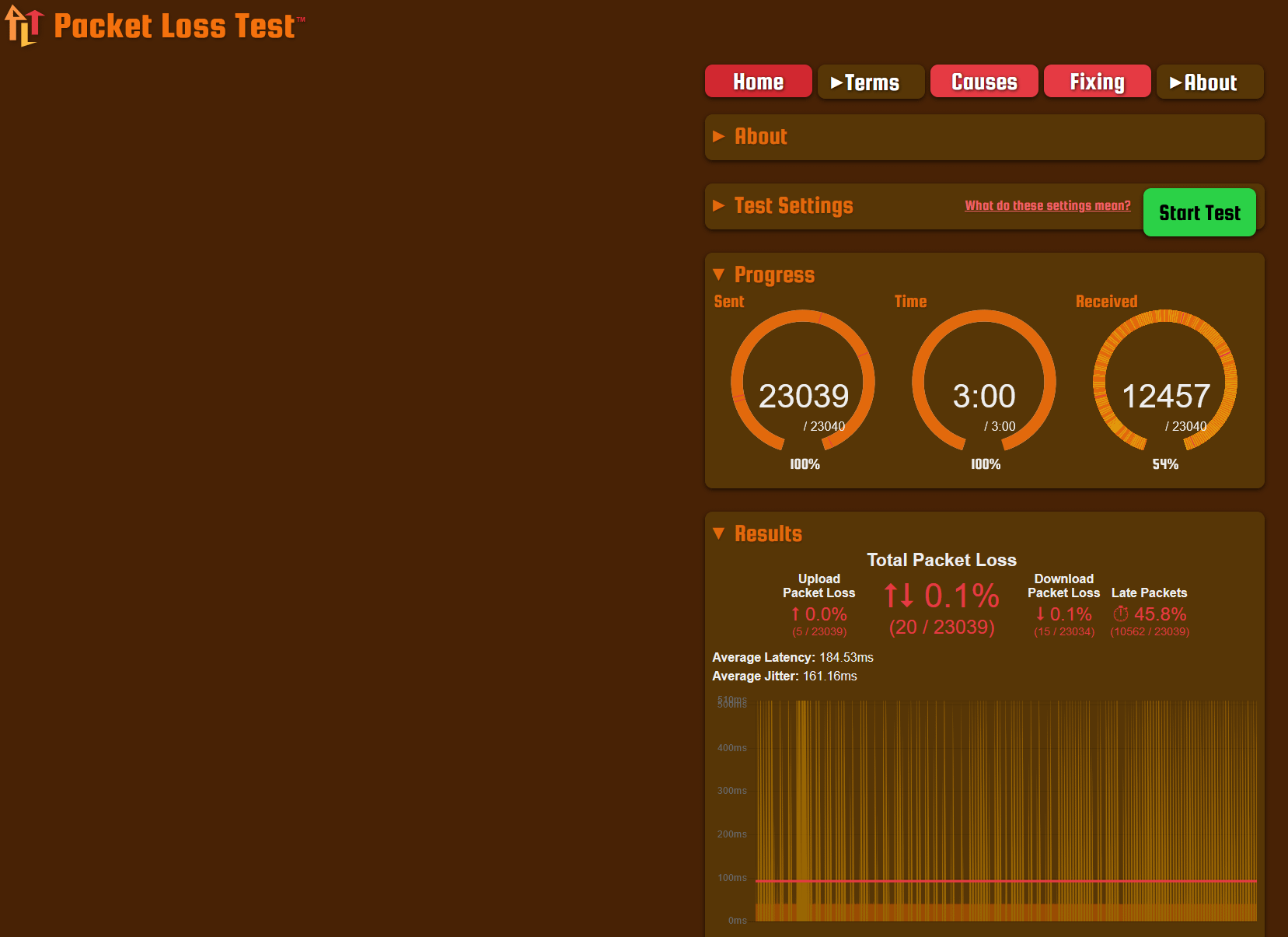The height and width of the screenshot is (937, 1288).
Task: Follow 'What do these settings mean?' link
Action: [x=1048, y=205]
